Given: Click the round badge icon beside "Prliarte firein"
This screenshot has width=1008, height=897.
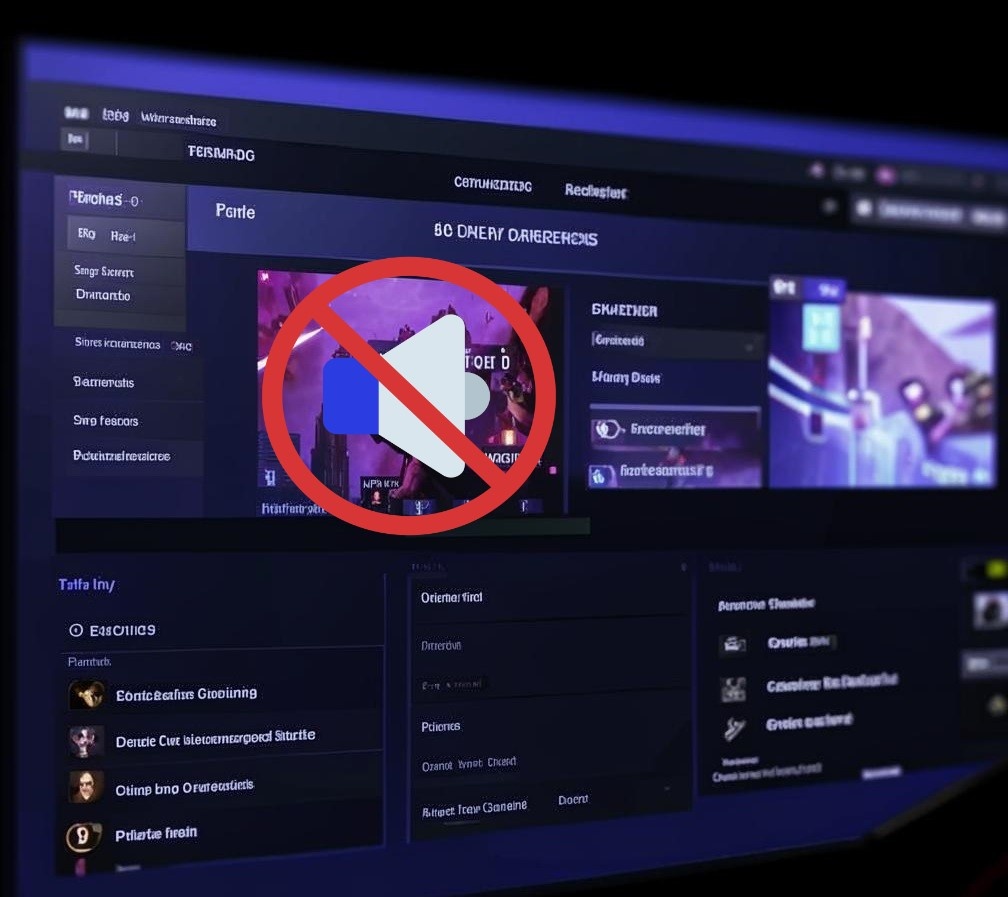Looking at the screenshot, I should click(x=84, y=835).
